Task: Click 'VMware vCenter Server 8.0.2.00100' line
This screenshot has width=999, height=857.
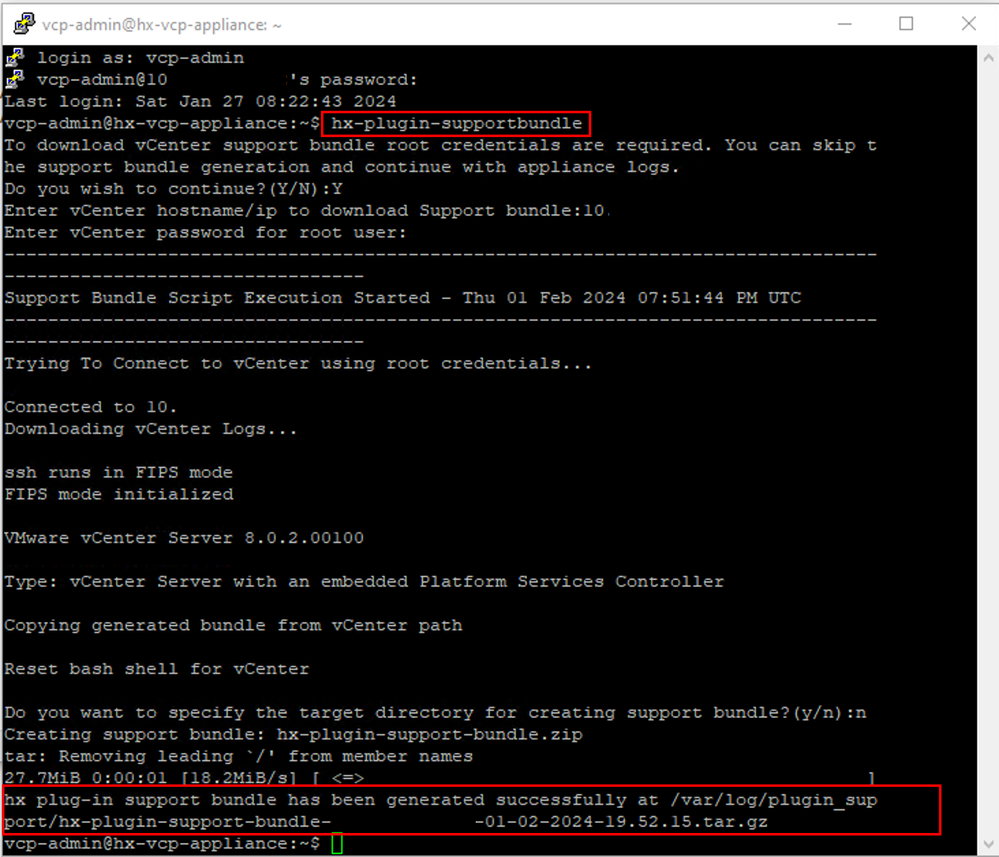Action: pyautogui.click(x=184, y=538)
